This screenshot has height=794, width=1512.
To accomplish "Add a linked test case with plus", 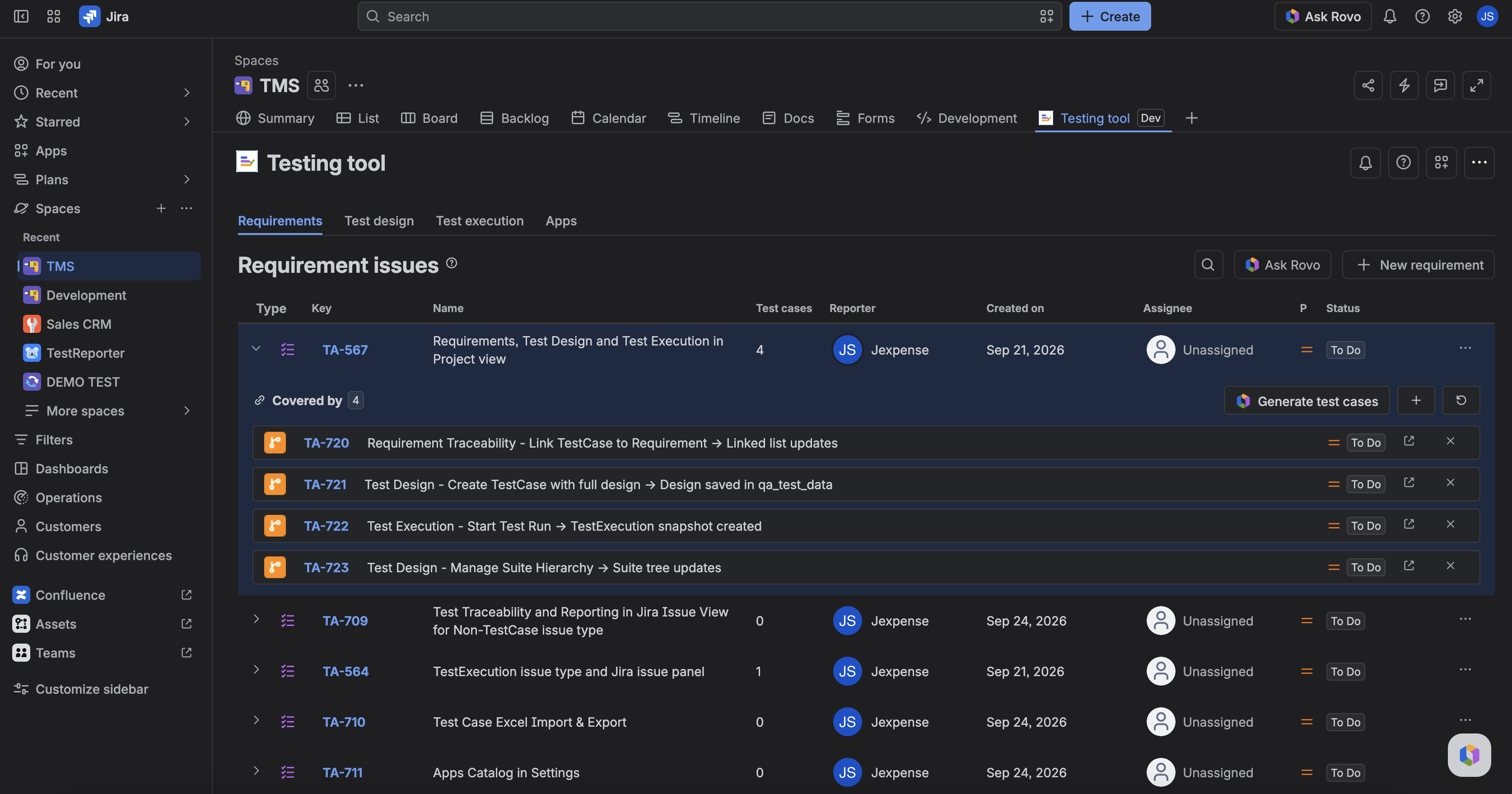I will [1416, 400].
